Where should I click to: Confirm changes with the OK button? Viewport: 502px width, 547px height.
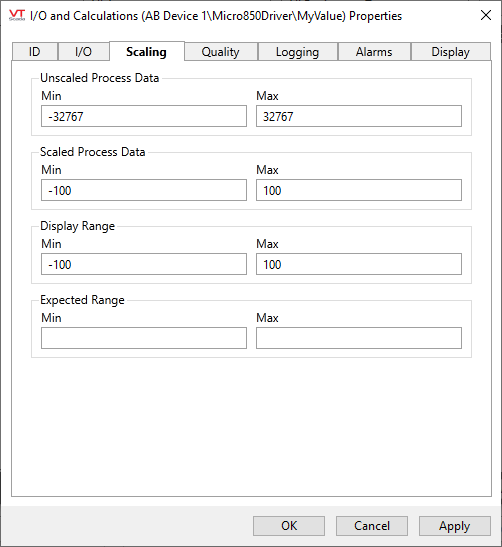[x=289, y=526]
